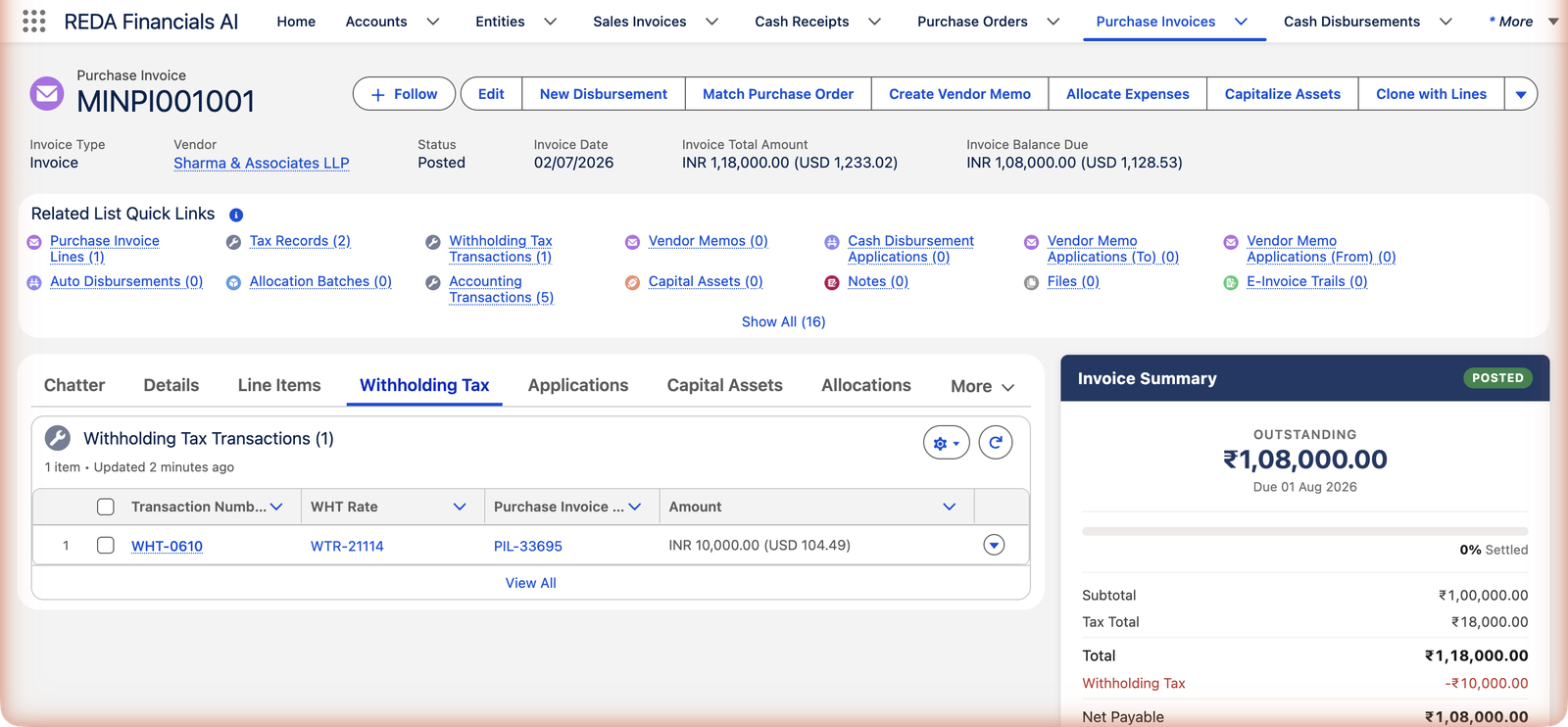Open the WHT Rate column menu
This screenshot has height=727, width=1568.
460,507
